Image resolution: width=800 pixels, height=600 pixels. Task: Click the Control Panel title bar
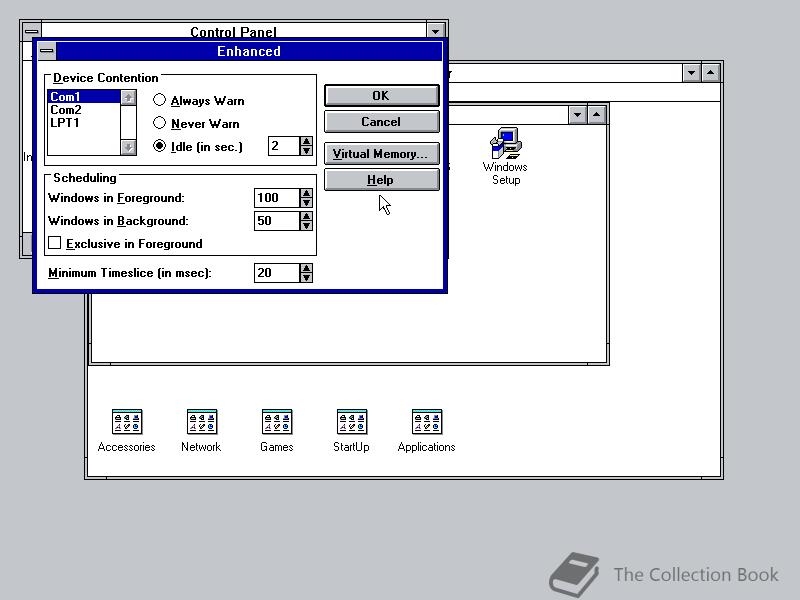click(234, 31)
